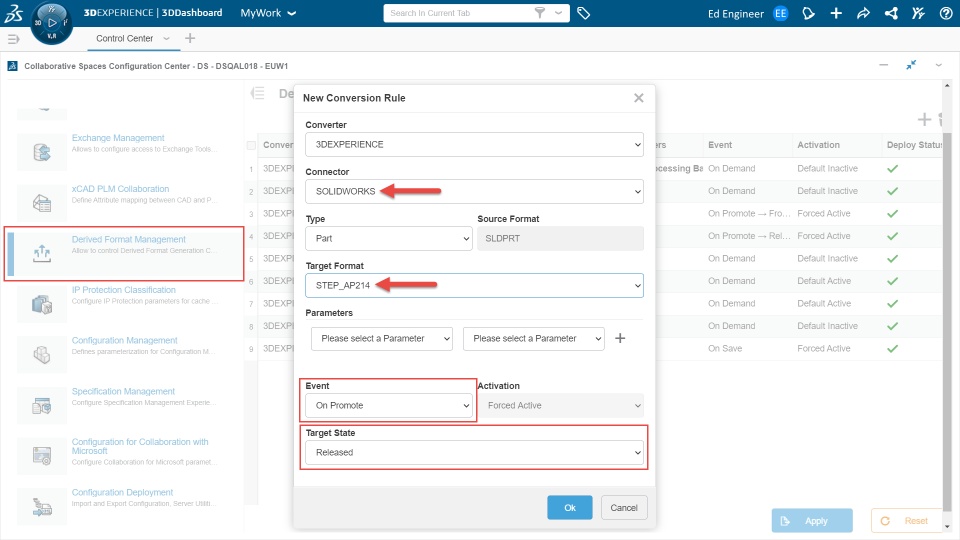Viewport: 960px width, 540px height.
Task: Click the tag icon beside the search bar
Action: (x=584, y=14)
